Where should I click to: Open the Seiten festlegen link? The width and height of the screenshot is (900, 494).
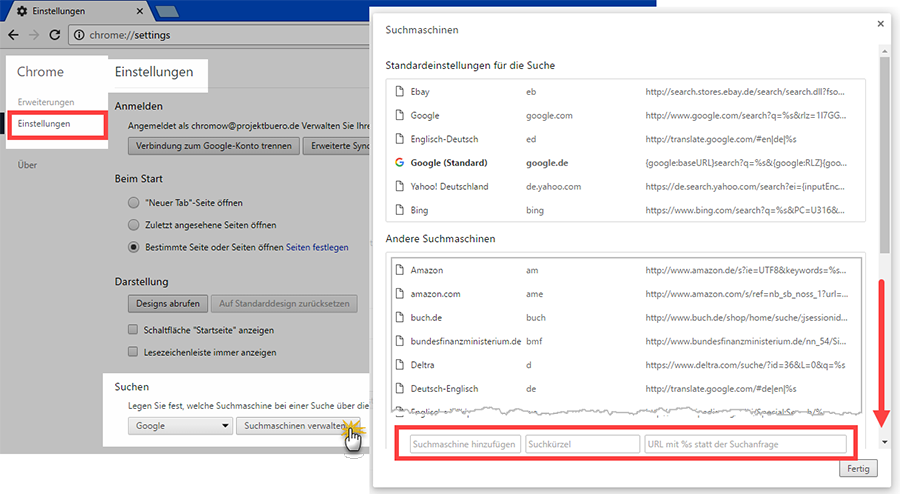click(x=317, y=247)
